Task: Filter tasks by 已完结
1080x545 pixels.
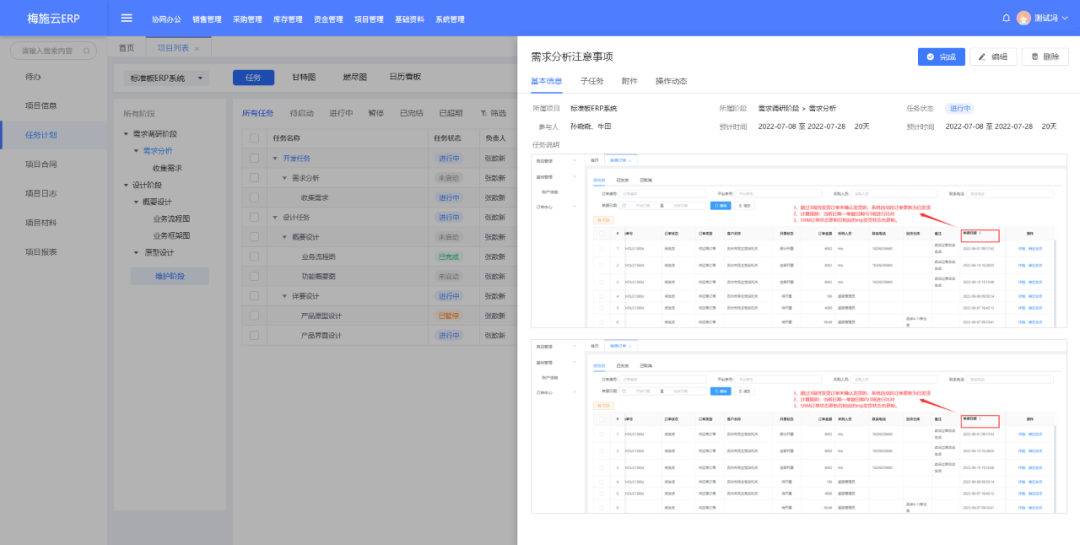Action: pyautogui.click(x=412, y=113)
